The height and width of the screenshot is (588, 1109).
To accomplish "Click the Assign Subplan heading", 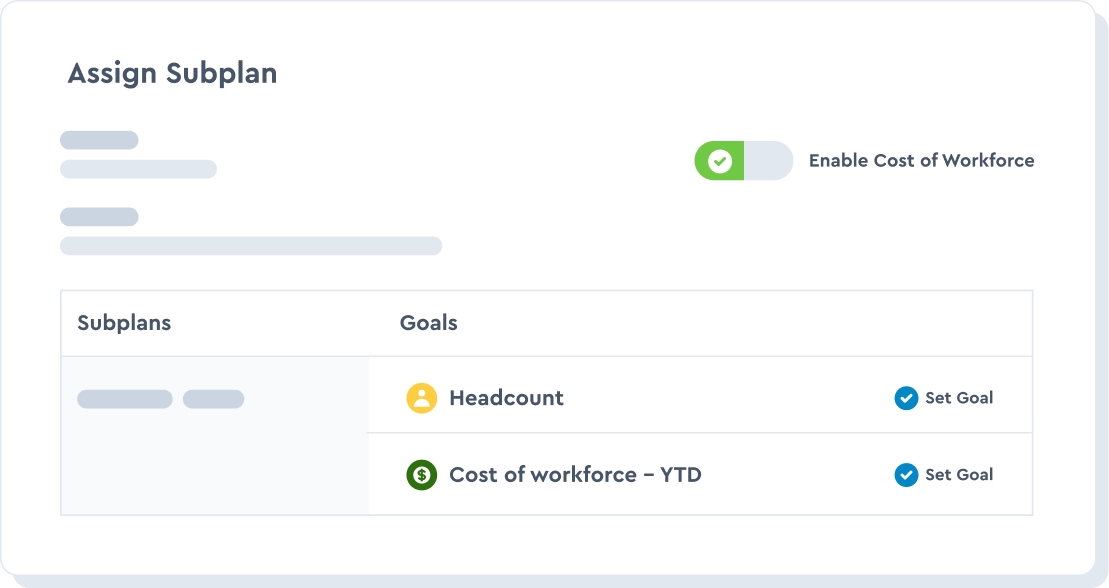I will [x=172, y=74].
